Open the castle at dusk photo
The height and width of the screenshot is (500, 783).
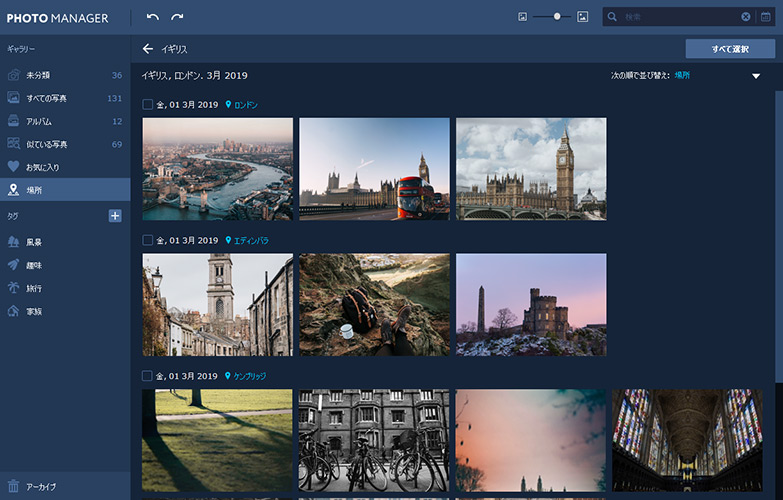tap(531, 305)
